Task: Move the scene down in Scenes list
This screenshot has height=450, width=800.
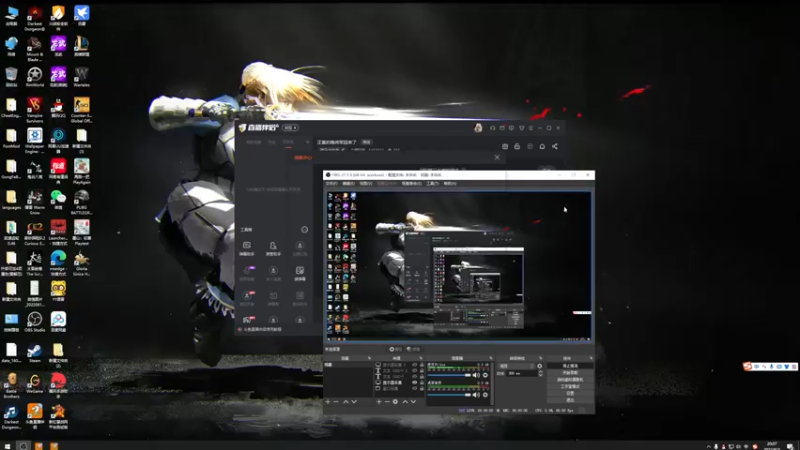Action: click(354, 402)
